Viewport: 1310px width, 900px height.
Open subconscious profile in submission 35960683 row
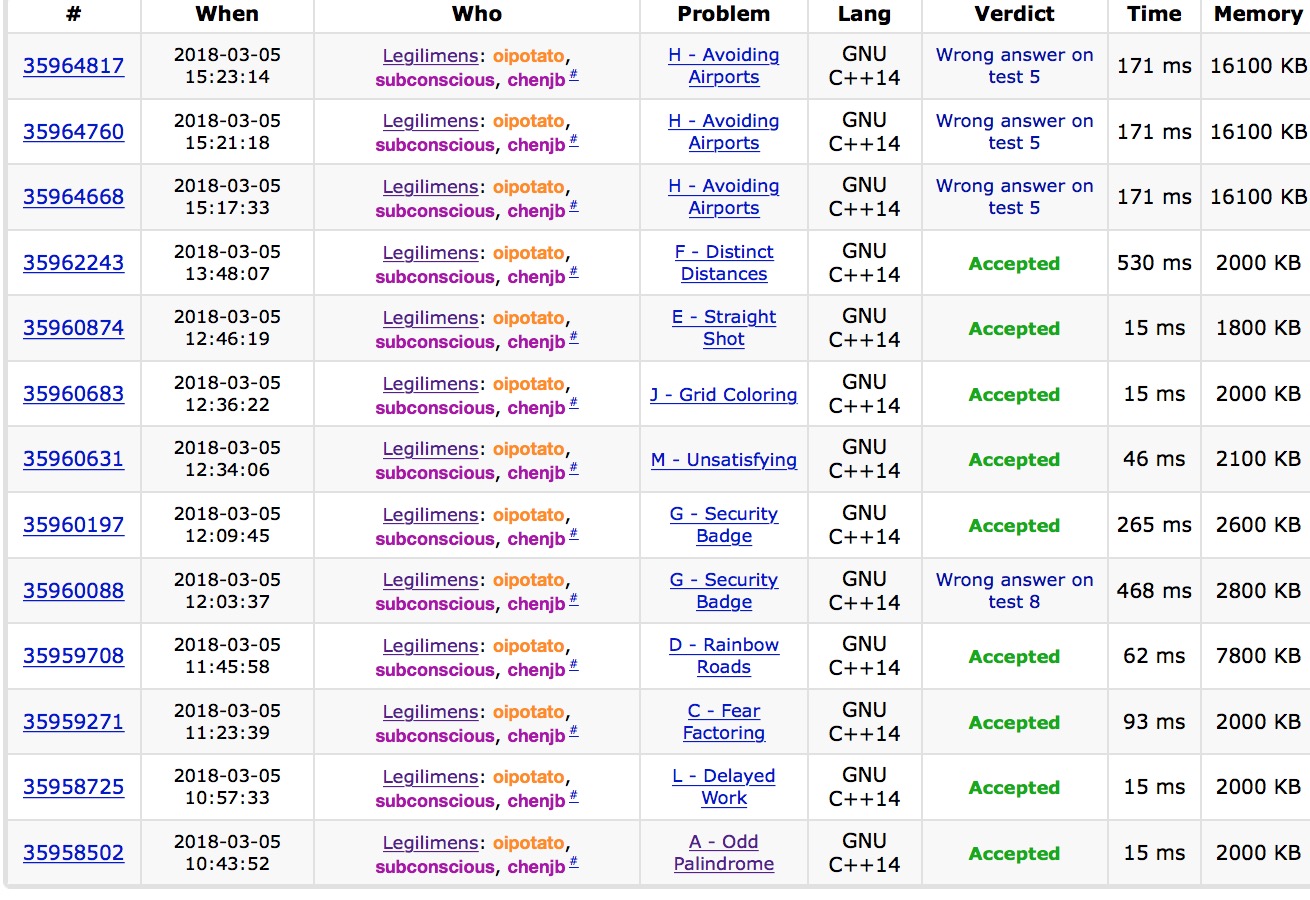tap(434, 408)
